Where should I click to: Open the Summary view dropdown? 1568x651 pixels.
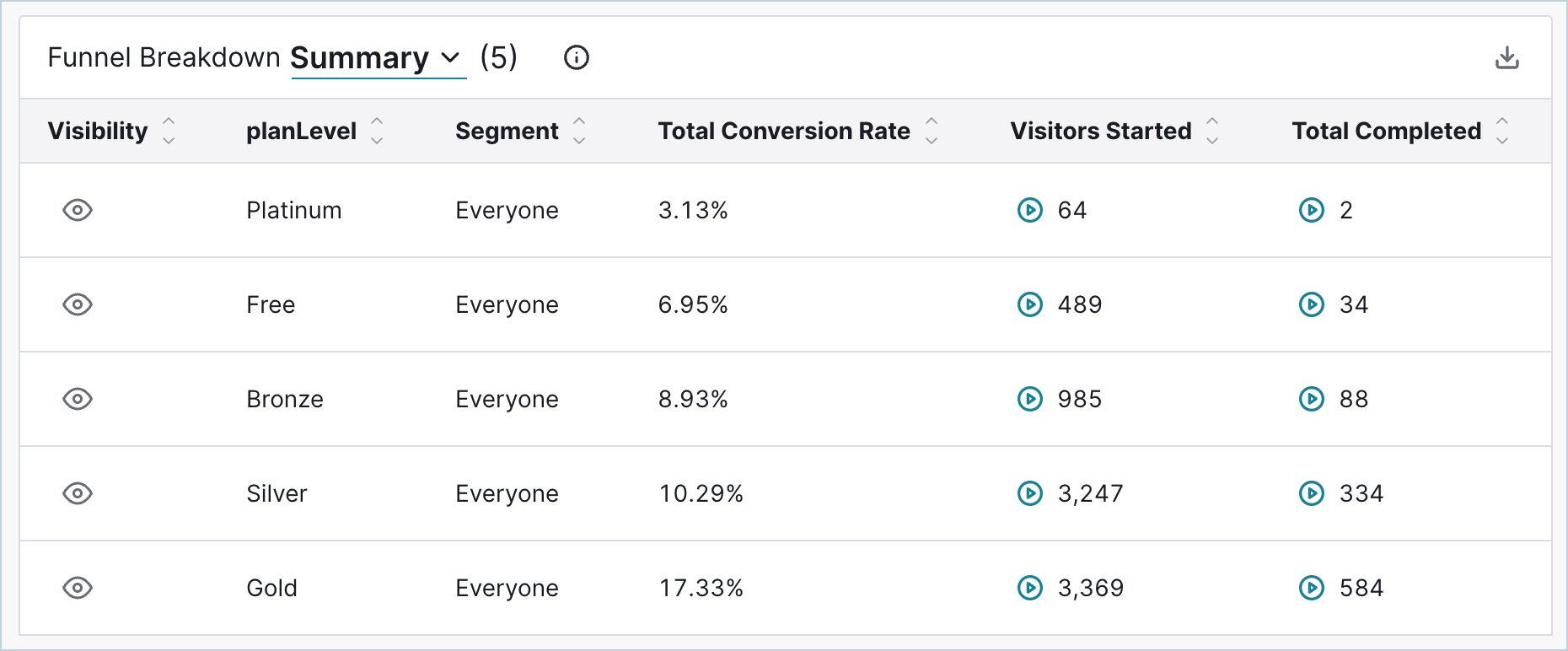[378, 58]
